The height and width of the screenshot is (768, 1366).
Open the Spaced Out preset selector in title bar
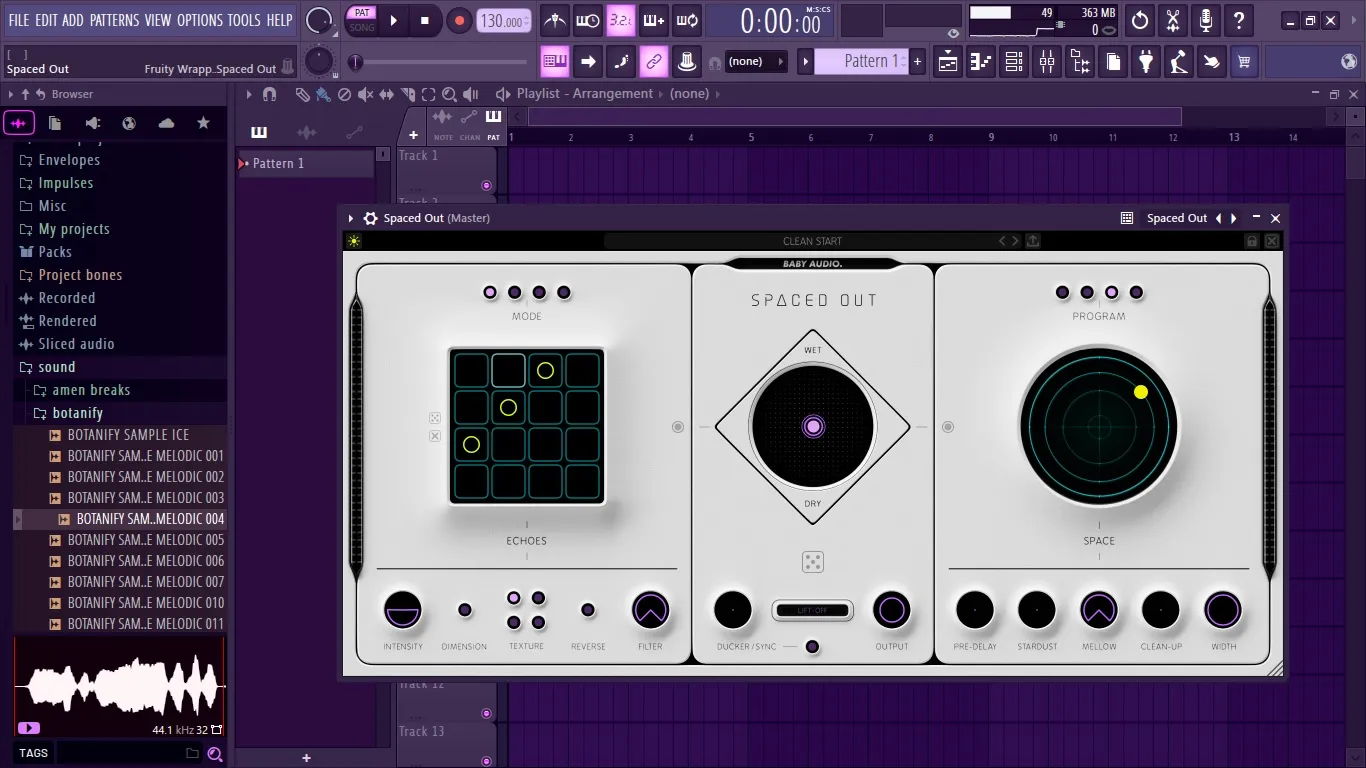pos(1177,218)
